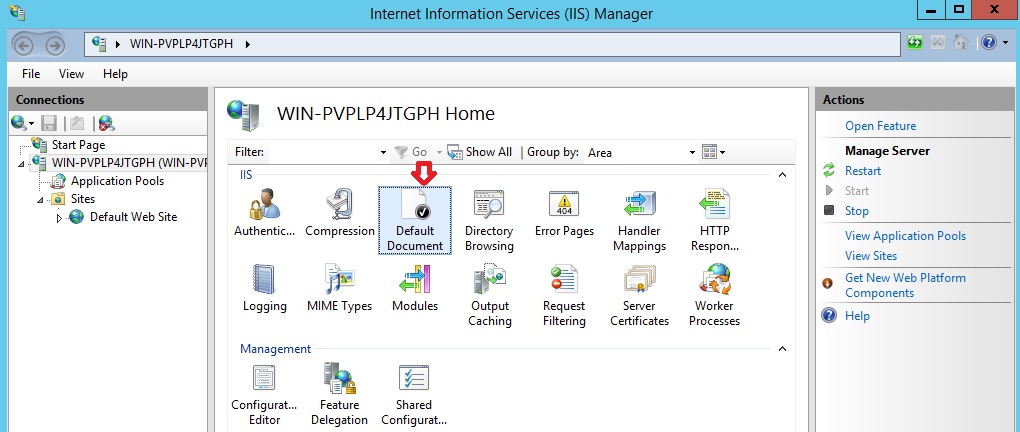
Task: Open the view mode dropdown button
Action: point(714,152)
